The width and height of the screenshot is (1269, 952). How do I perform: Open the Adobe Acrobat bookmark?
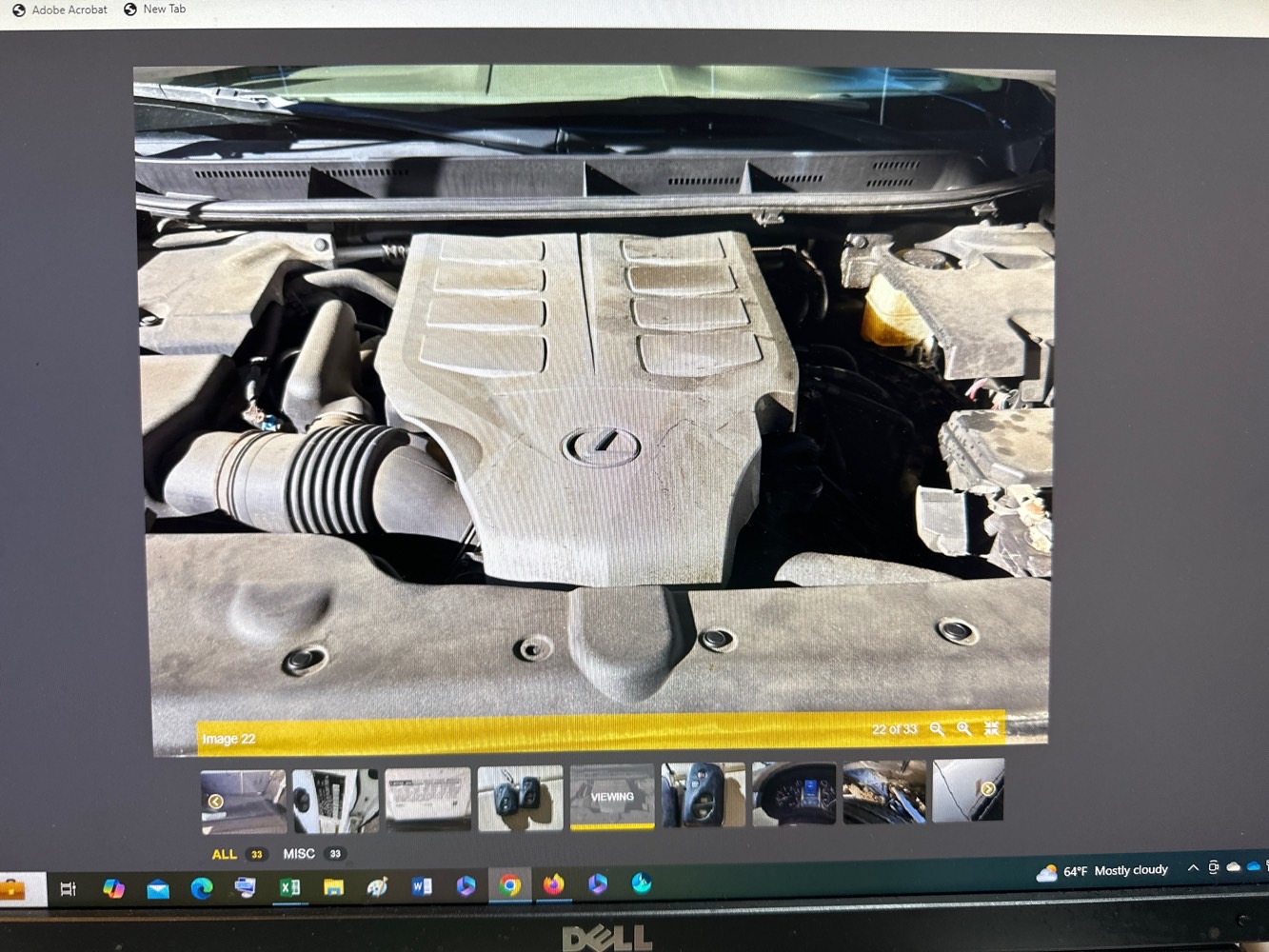coord(59,10)
